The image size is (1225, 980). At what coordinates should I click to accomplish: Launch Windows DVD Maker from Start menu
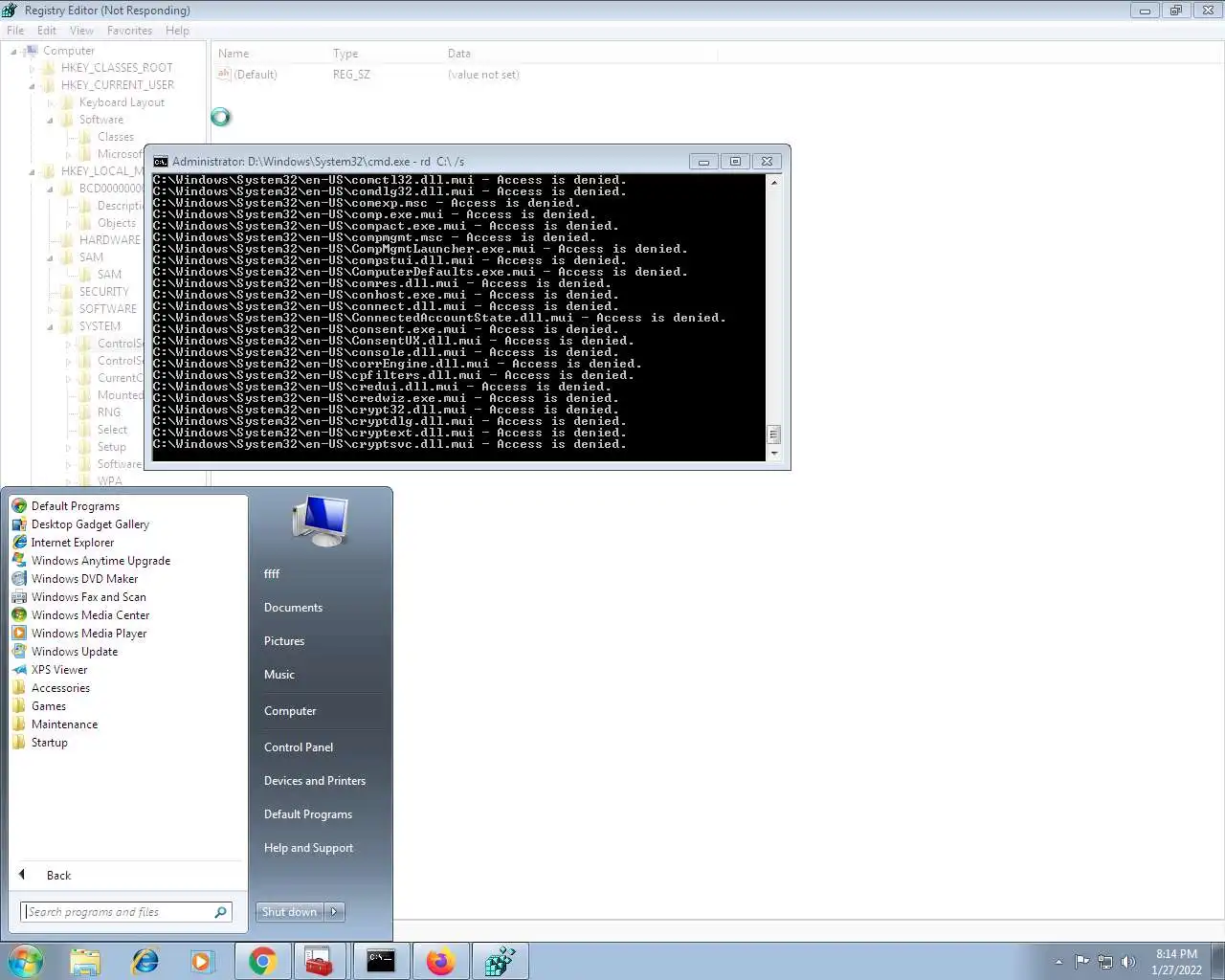tap(84, 579)
